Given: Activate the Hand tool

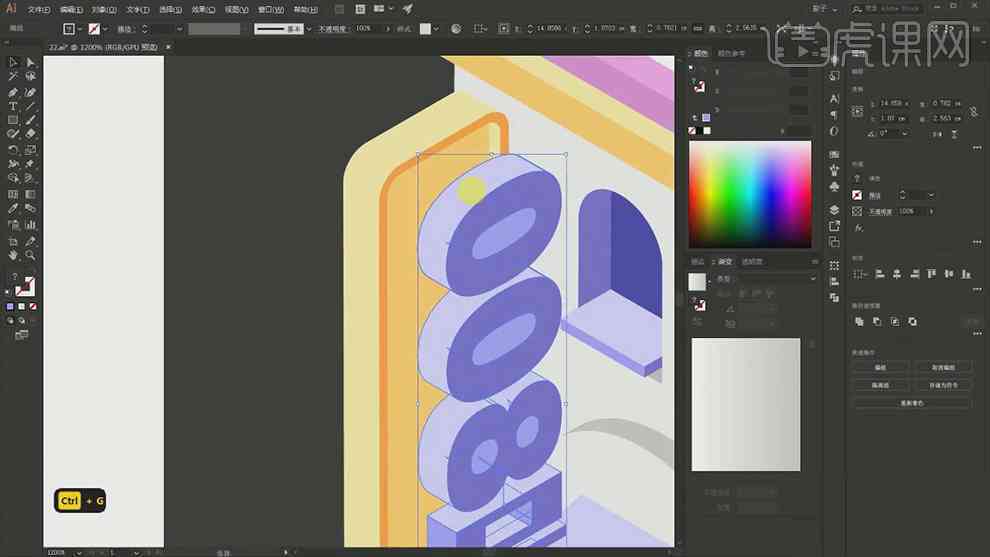Looking at the screenshot, I should tap(13, 255).
